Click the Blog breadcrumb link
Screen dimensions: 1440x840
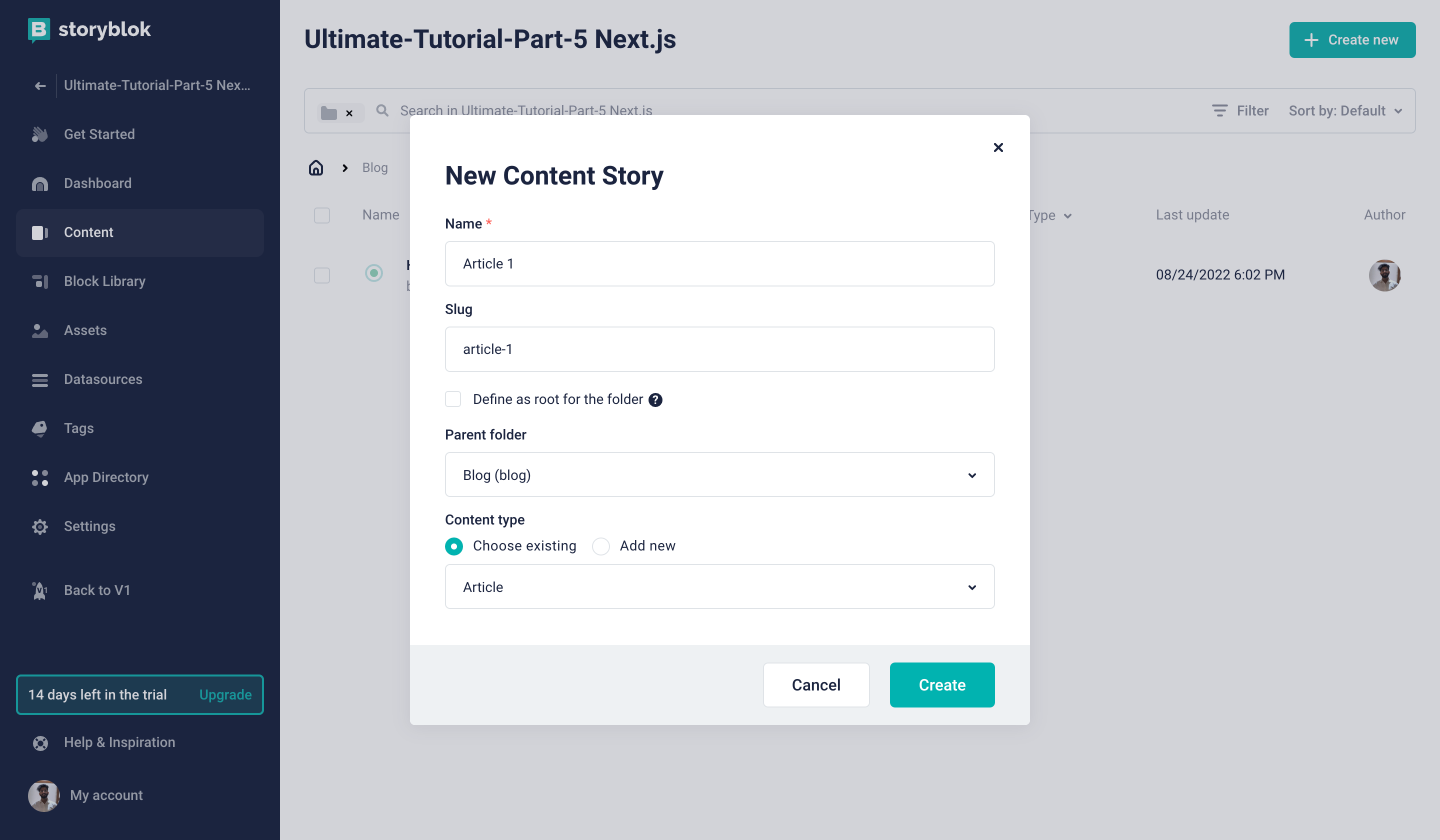coord(375,167)
